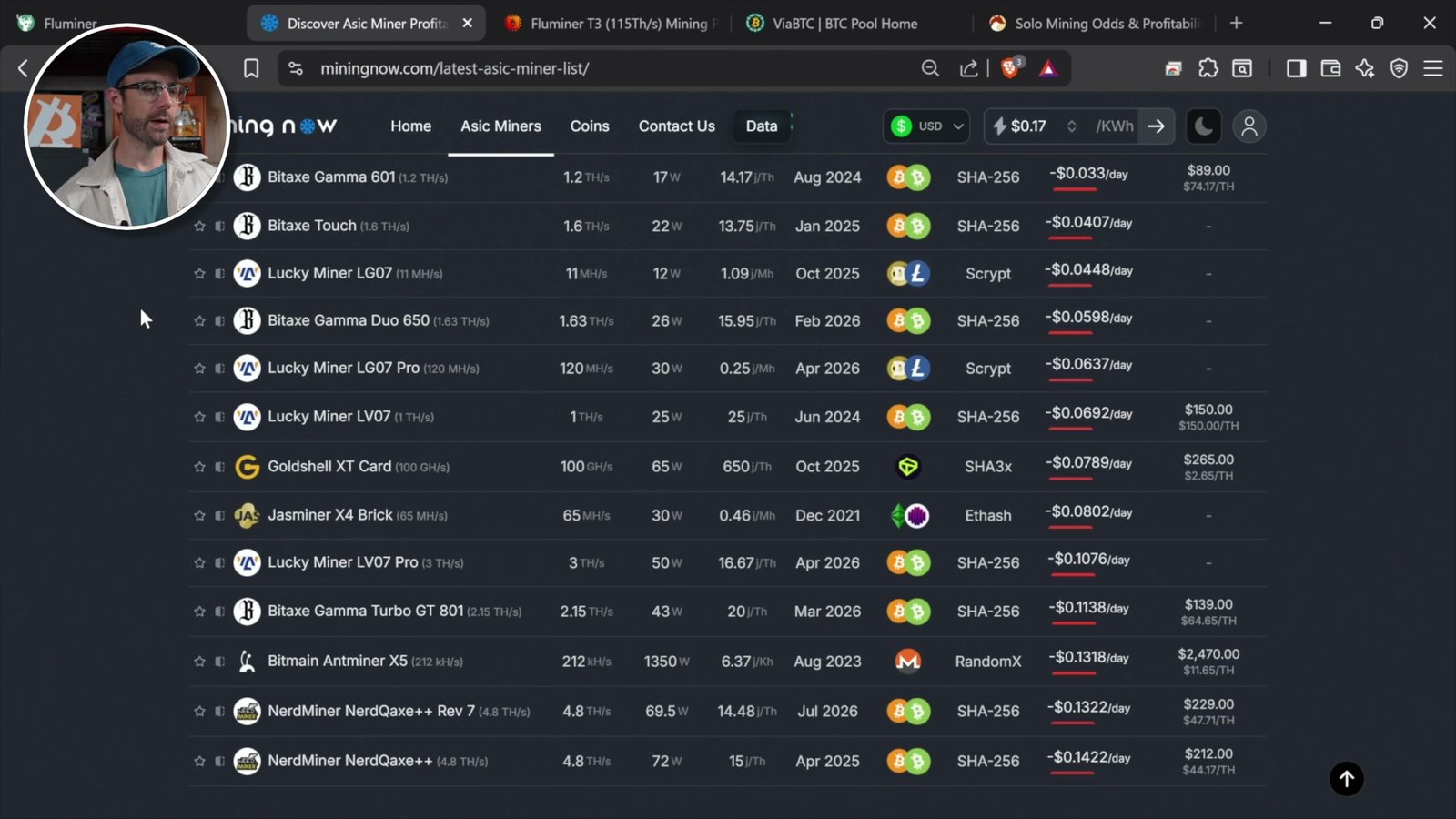This screenshot has height=819, width=1456.
Task: Open Brave Shields lion icon
Action: click(x=1011, y=67)
